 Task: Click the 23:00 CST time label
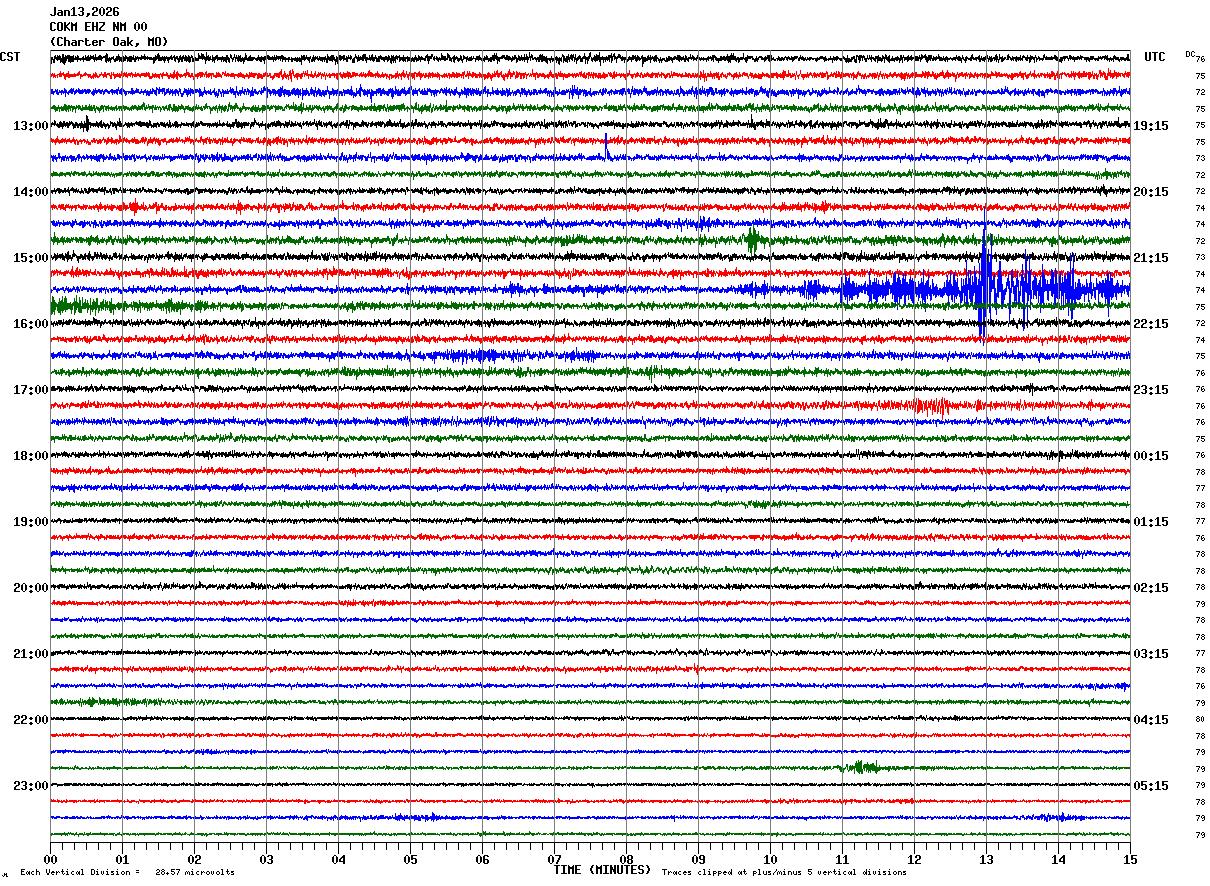[x=30, y=786]
